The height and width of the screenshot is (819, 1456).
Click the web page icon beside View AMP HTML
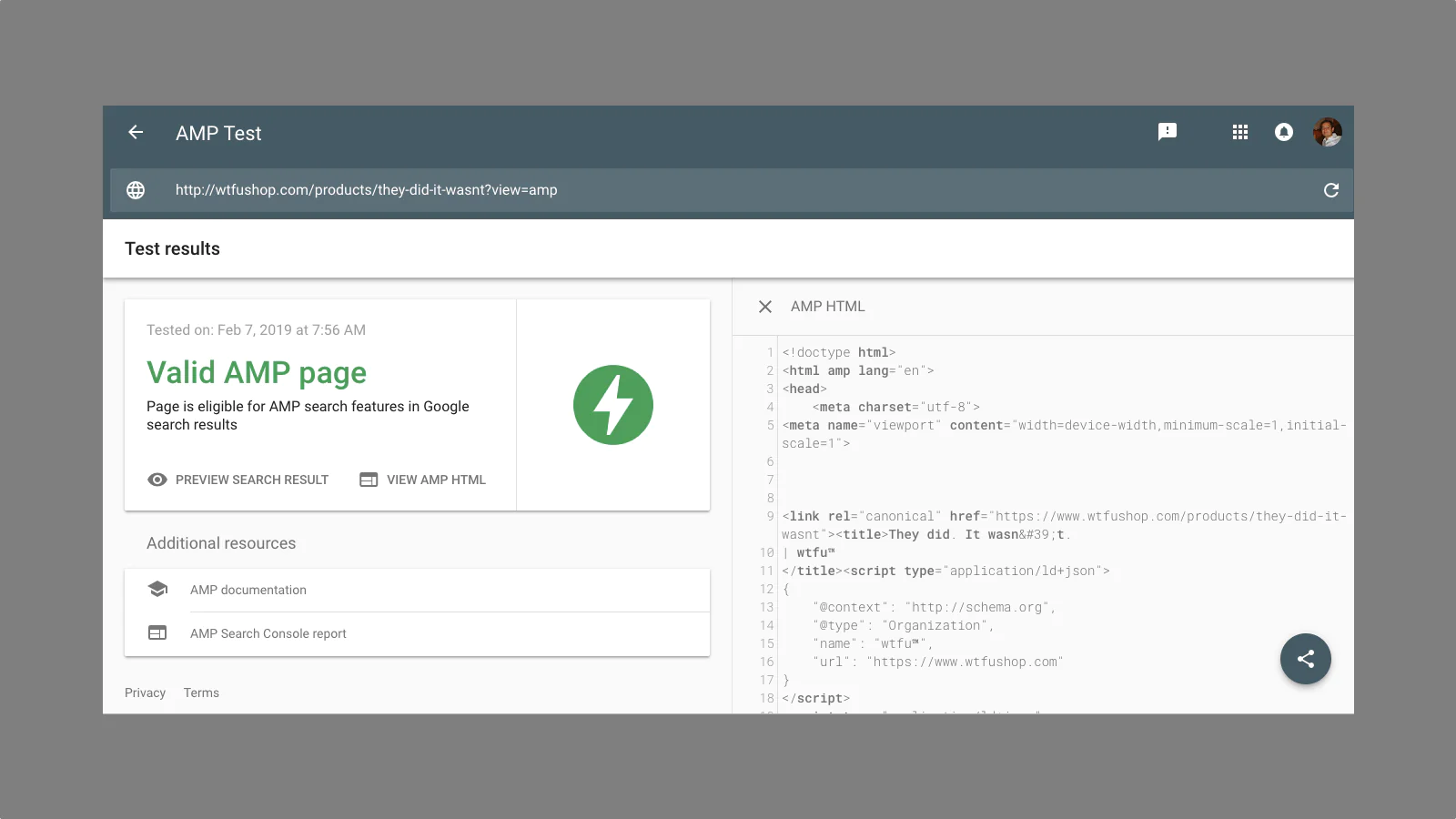[x=369, y=480]
